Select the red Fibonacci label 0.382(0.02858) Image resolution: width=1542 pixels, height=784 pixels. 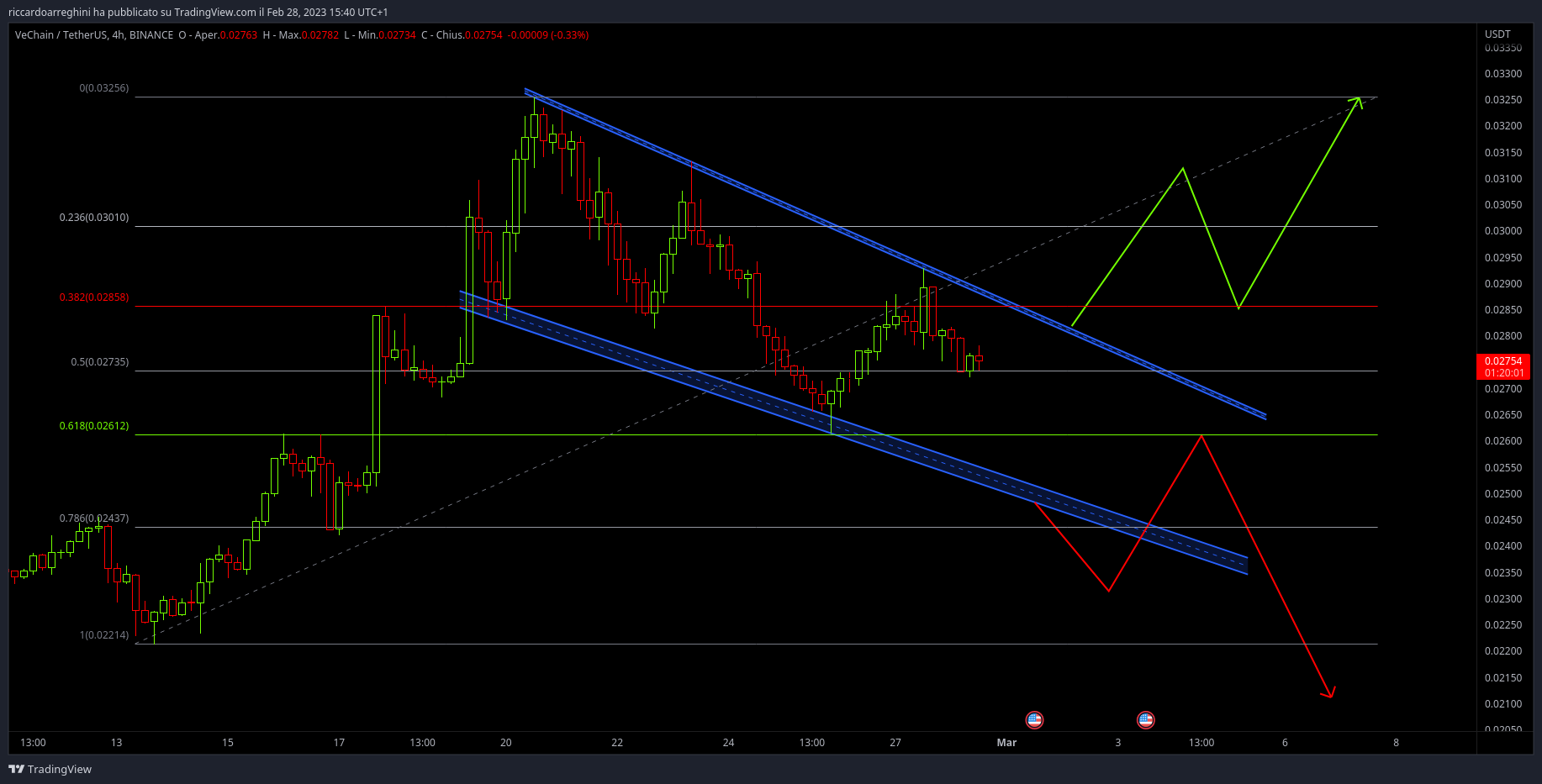(94, 297)
